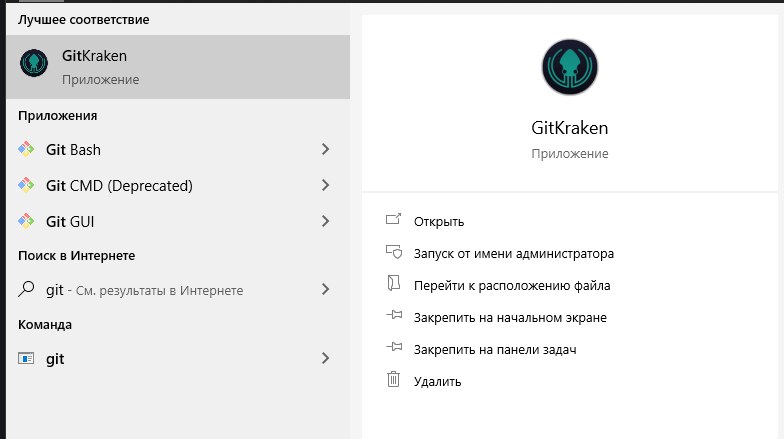Click the pin icon for Закрепить на панели задач

[394, 346]
